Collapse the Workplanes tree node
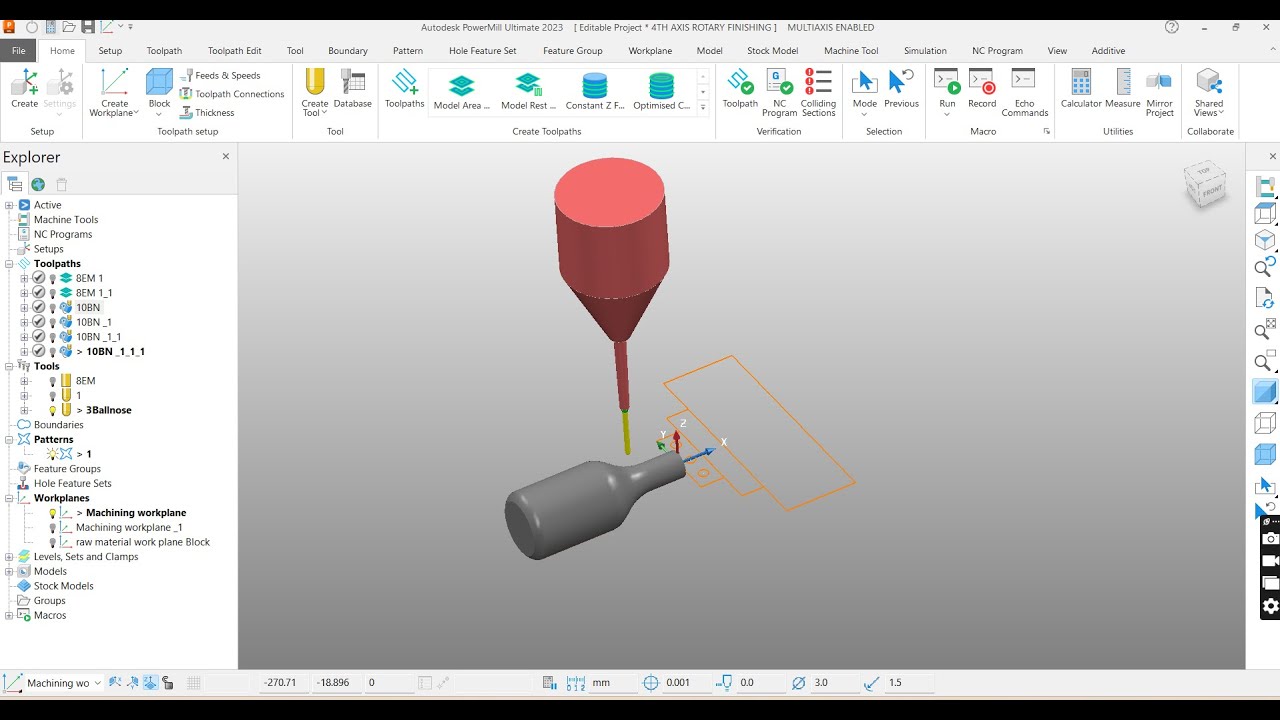1280x720 pixels. point(9,498)
